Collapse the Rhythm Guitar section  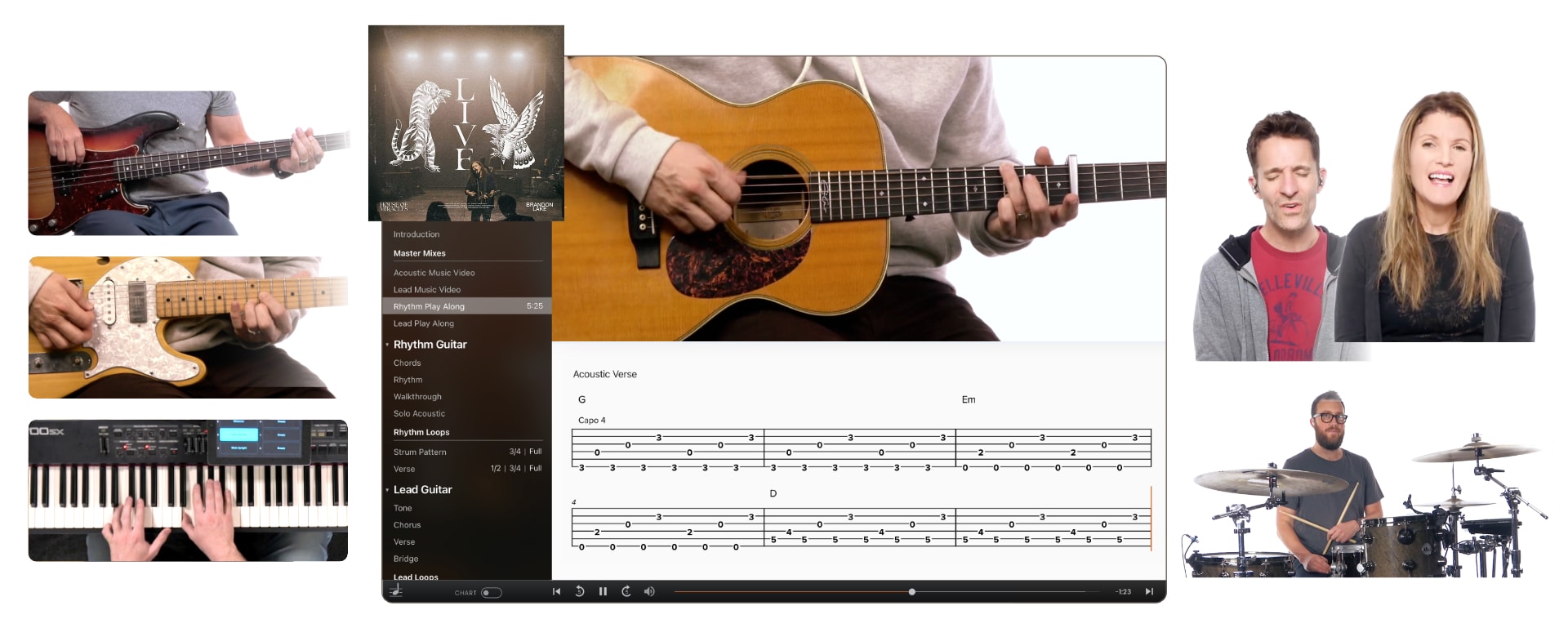tap(387, 345)
